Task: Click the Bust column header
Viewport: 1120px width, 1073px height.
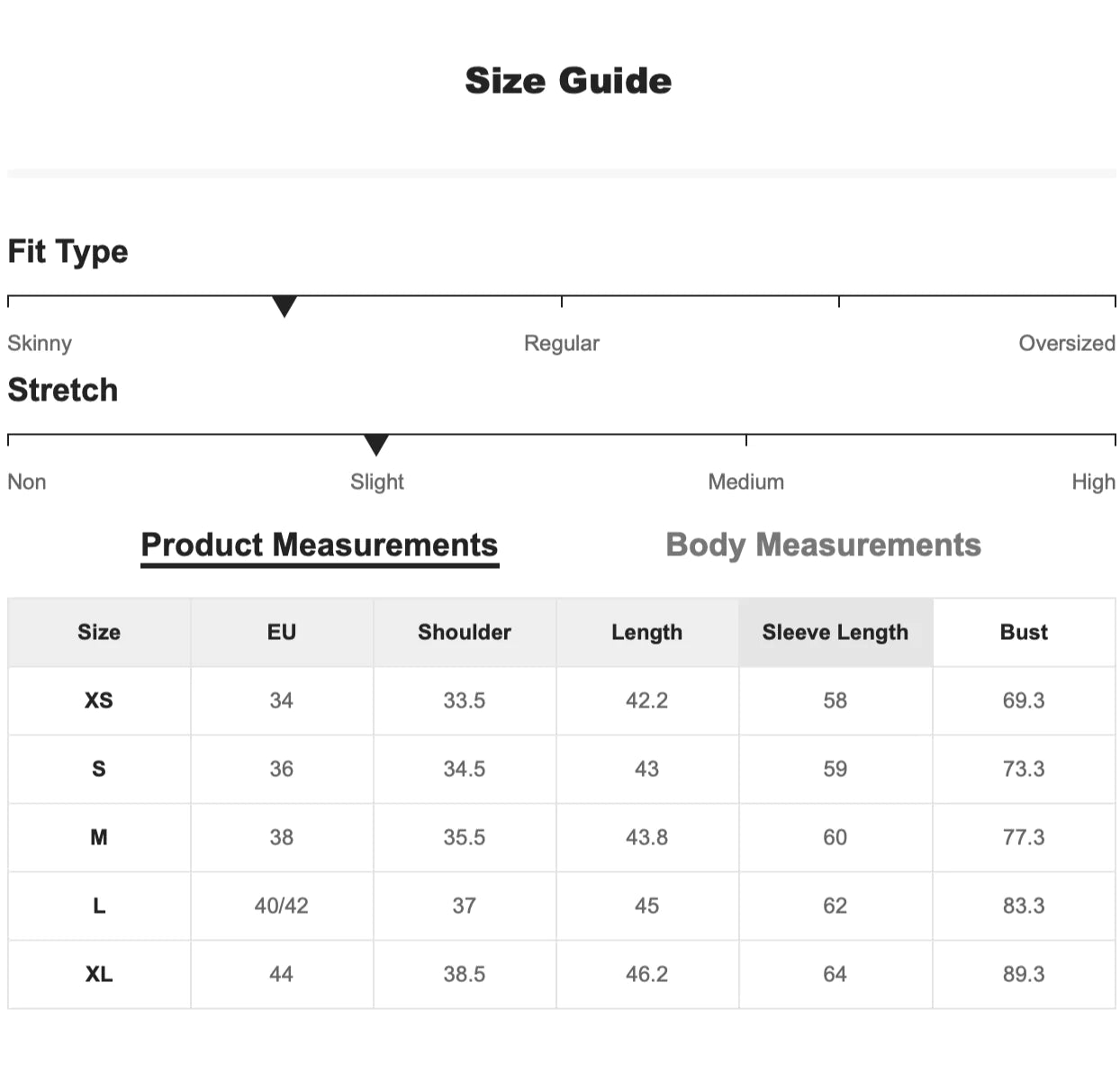Action: (x=1024, y=633)
